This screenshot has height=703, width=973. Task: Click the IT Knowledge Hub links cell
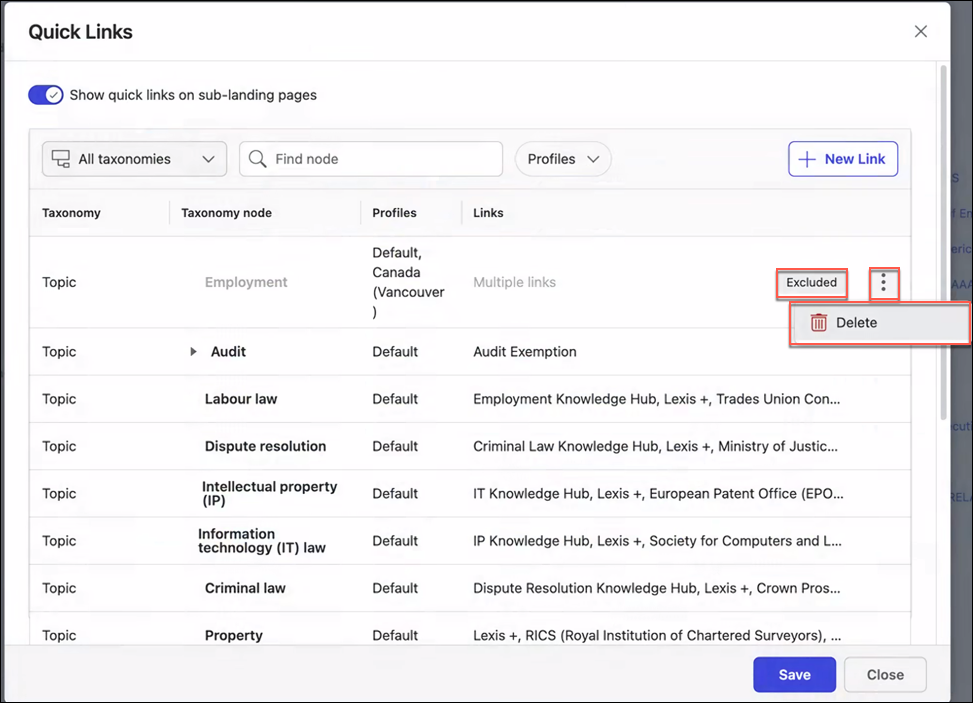658,493
